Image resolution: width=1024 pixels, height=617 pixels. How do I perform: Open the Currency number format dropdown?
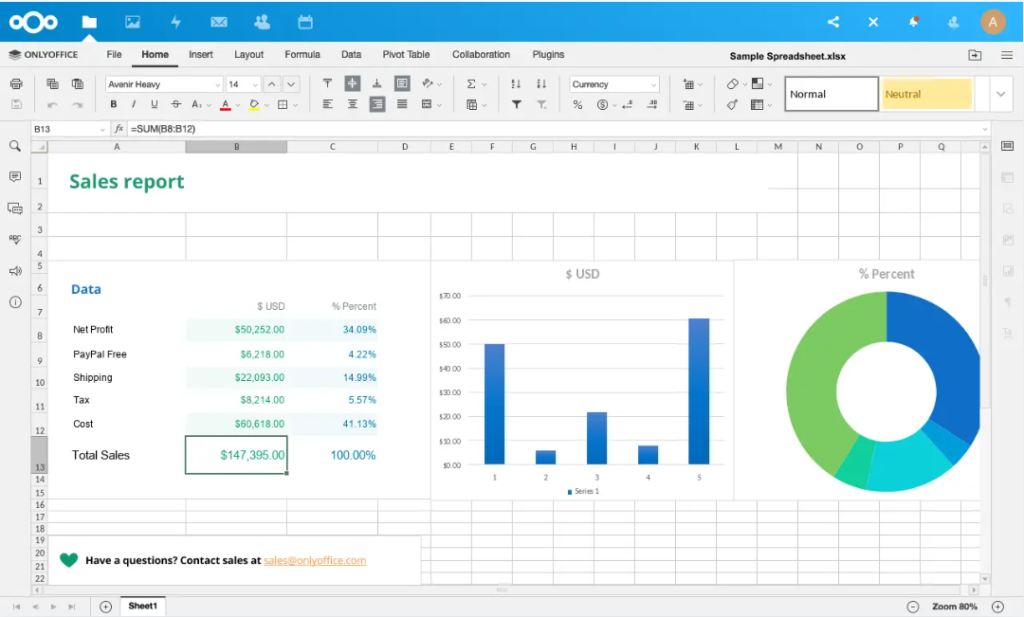pos(614,84)
